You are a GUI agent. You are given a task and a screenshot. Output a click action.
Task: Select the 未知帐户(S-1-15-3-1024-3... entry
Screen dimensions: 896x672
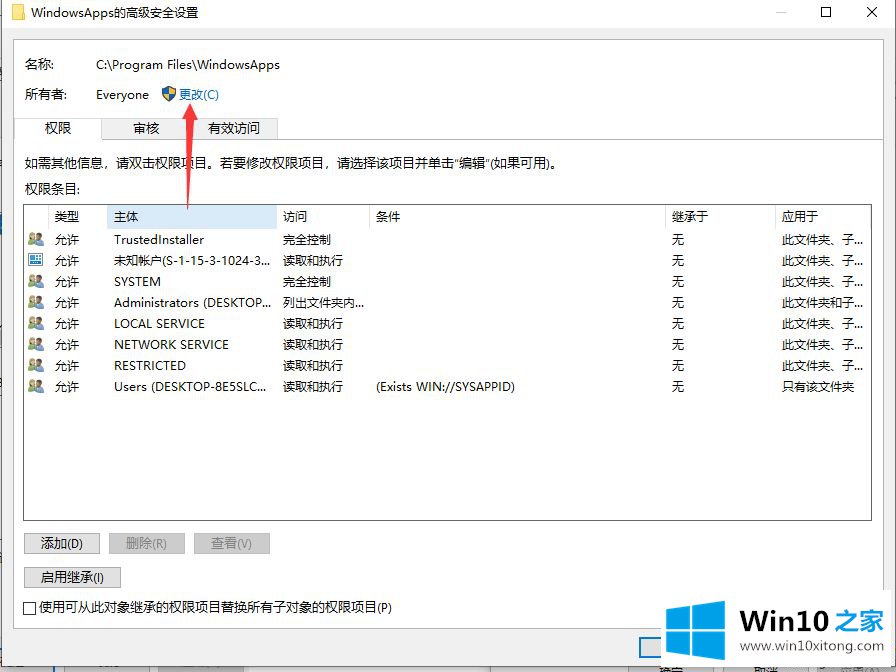192,261
